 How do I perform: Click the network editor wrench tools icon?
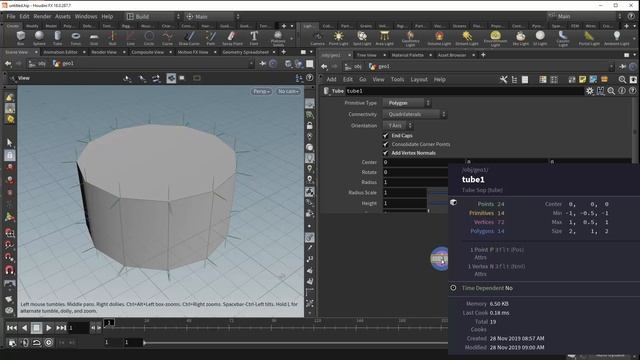point(503,80)
